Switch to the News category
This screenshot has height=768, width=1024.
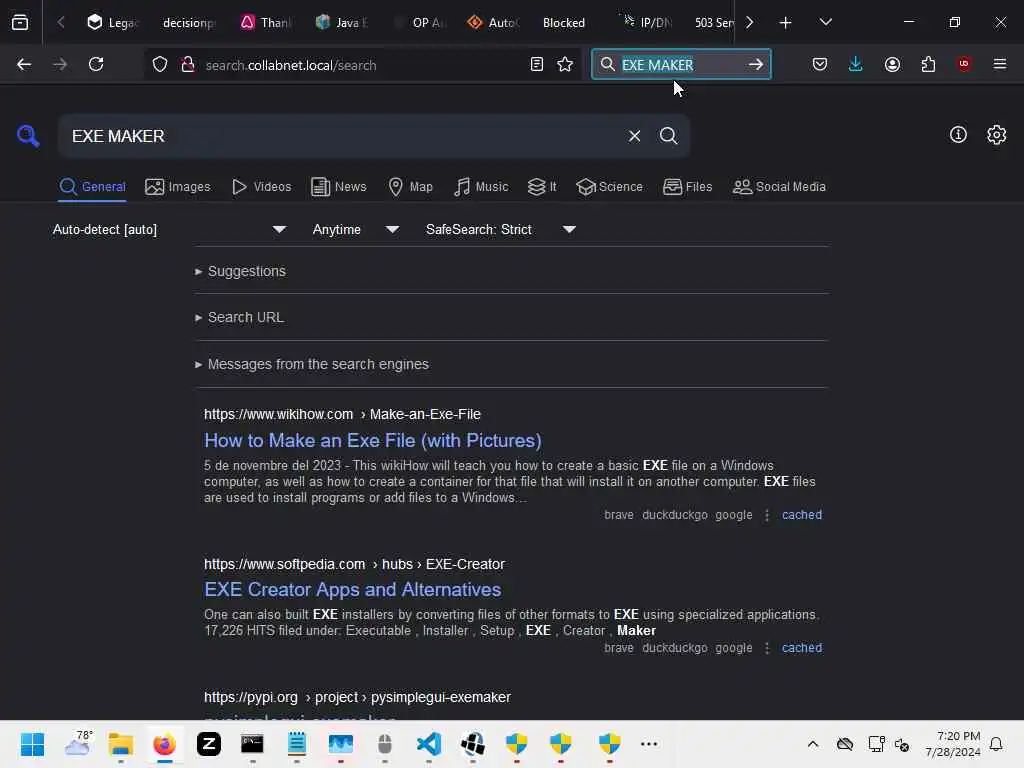click(338, 187)
